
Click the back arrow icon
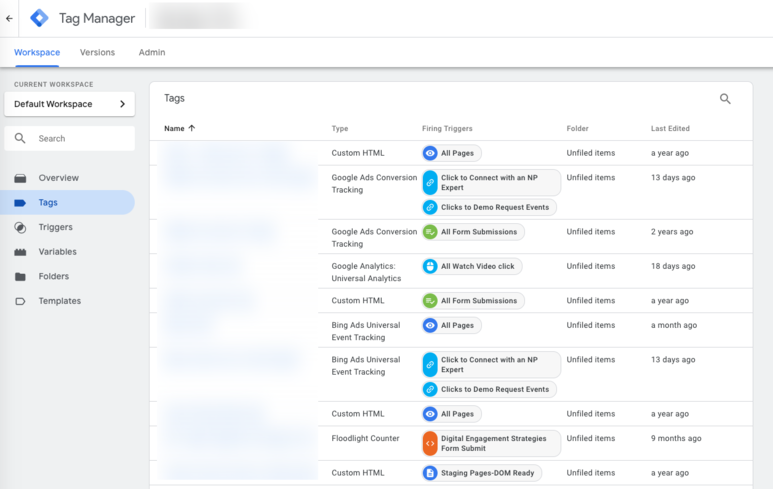click(x=9, y=19)
